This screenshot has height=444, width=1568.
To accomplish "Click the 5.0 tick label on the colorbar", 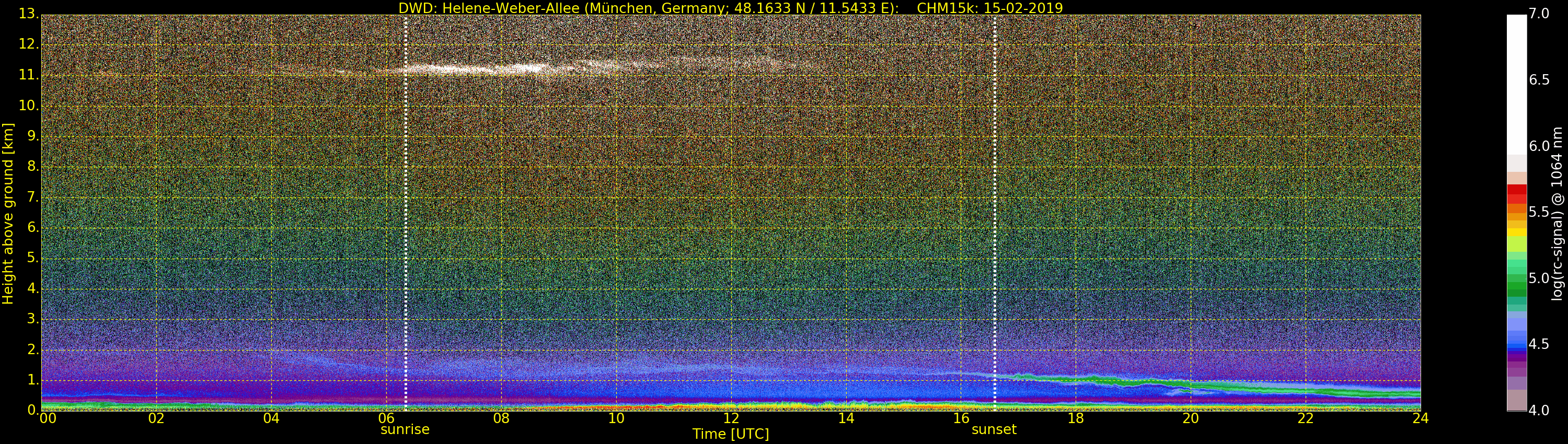I will (x=1539, y=278).
